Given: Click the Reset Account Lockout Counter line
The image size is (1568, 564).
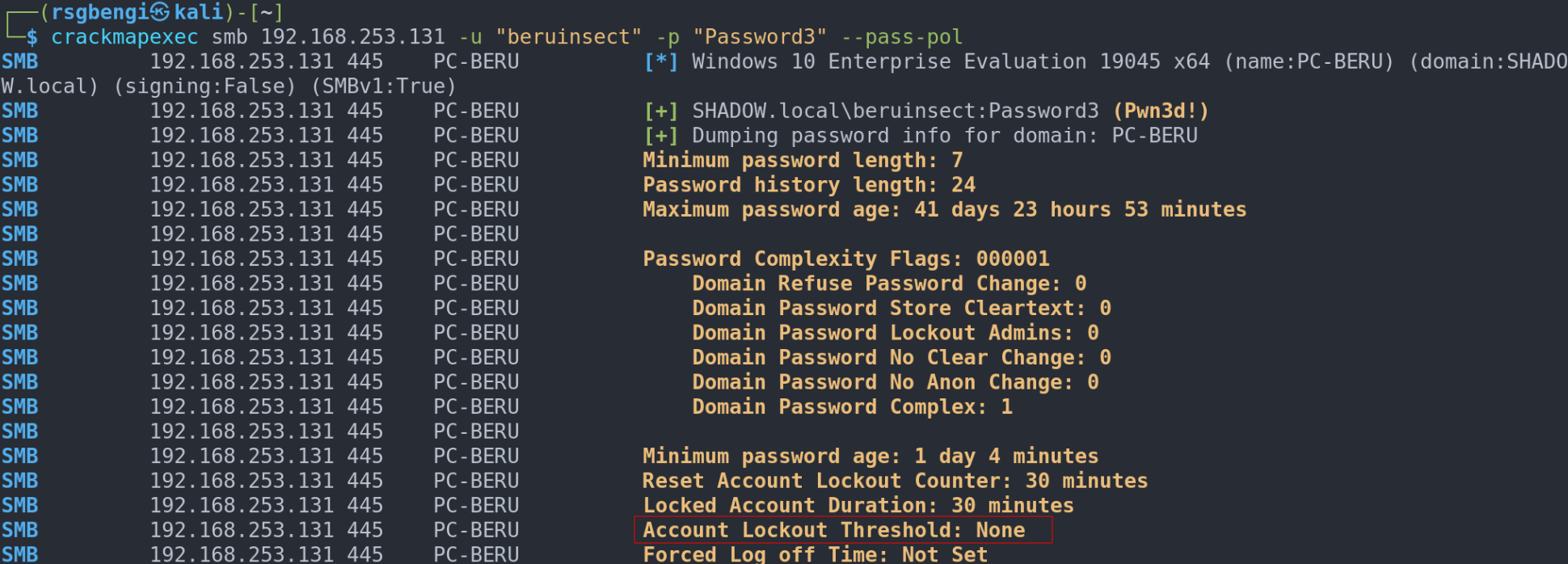Looking at the screenshot, I should click(x=895, y=481).
